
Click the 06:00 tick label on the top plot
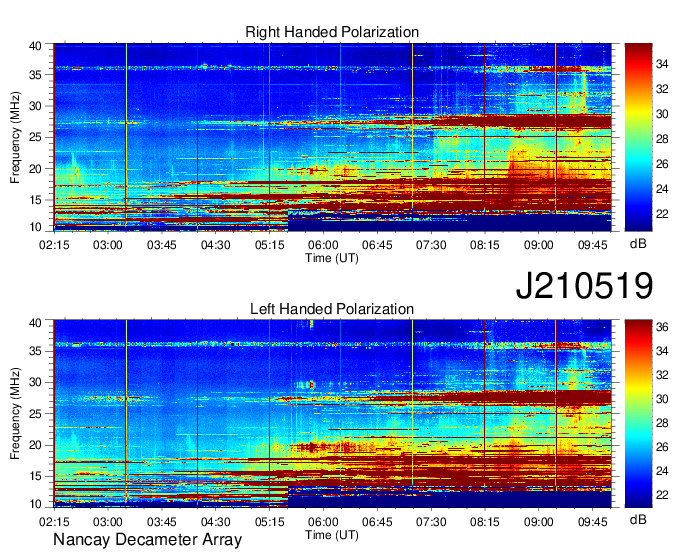coord(323,245)
